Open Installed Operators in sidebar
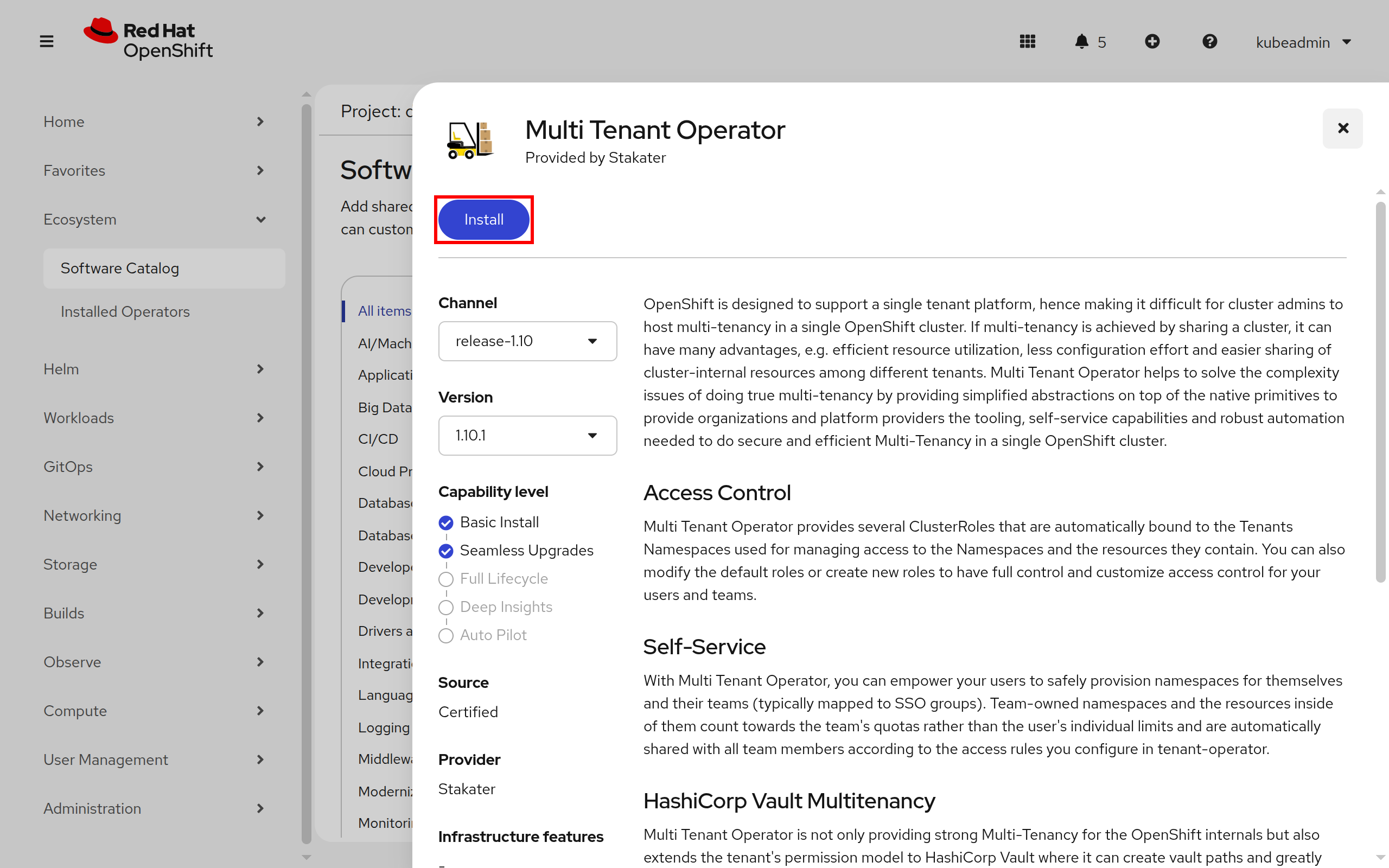The image size is (1389, 868). [x=164, y=312]
